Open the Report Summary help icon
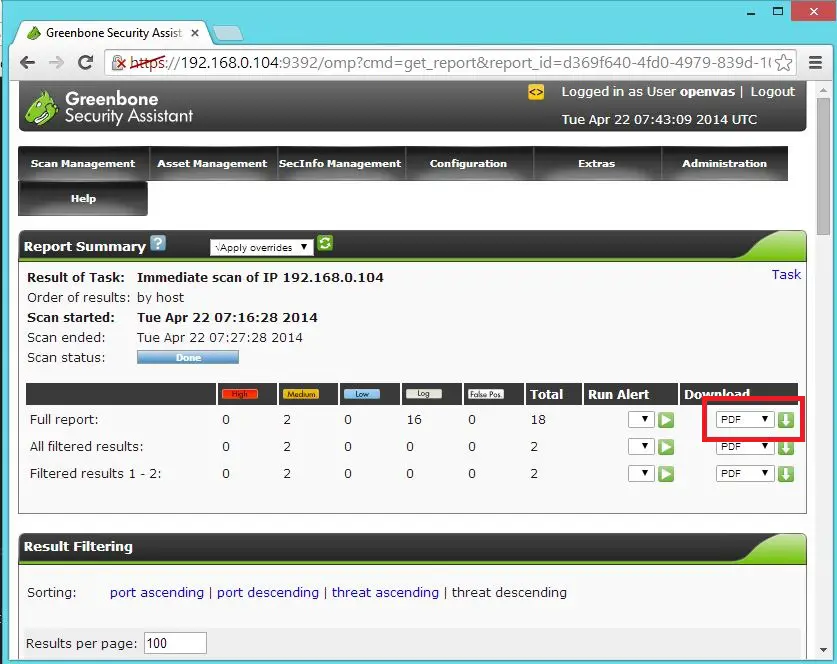 (158, 244)
